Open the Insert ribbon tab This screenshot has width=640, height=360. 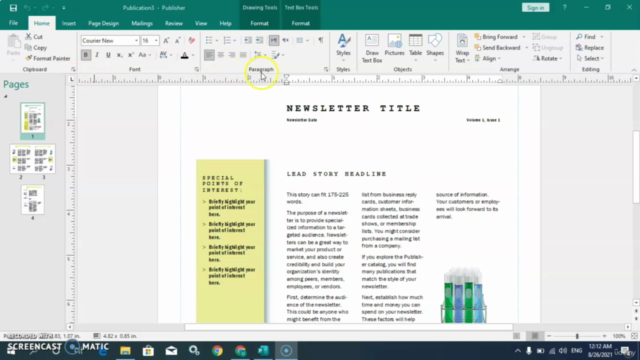[x=69, y=23]
